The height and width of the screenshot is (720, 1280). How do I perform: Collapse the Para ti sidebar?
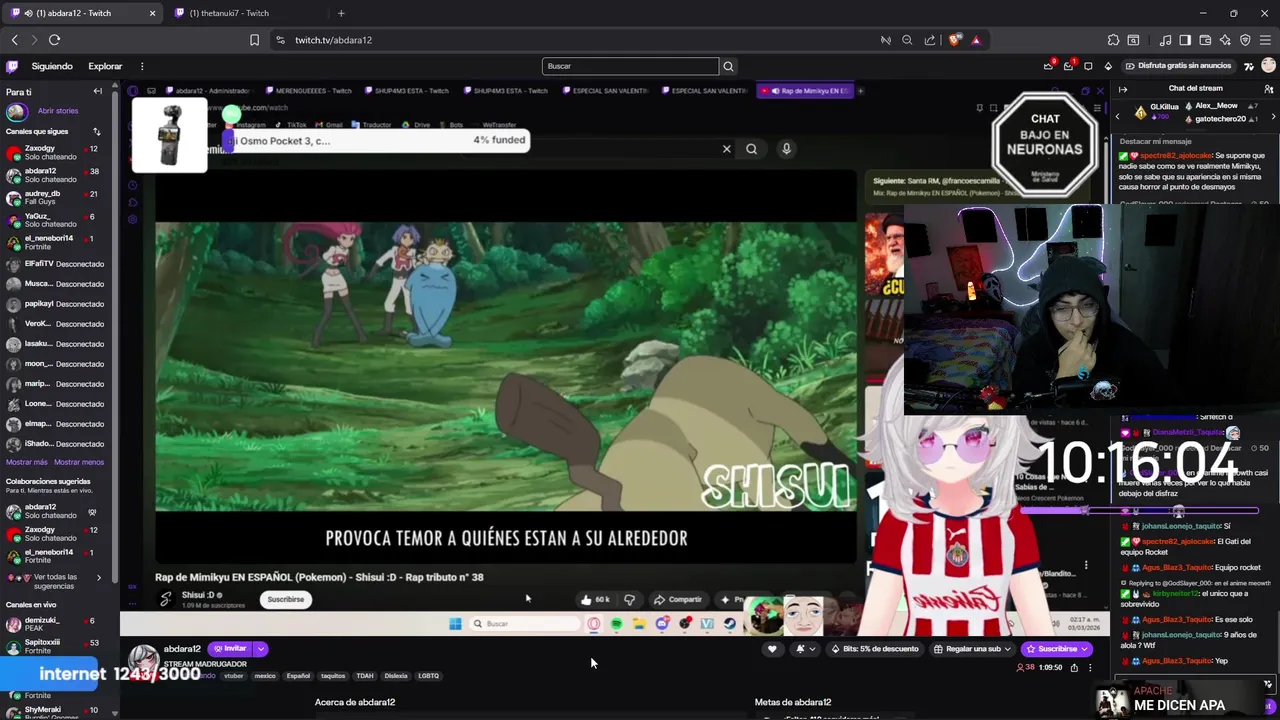coord(97,91)
